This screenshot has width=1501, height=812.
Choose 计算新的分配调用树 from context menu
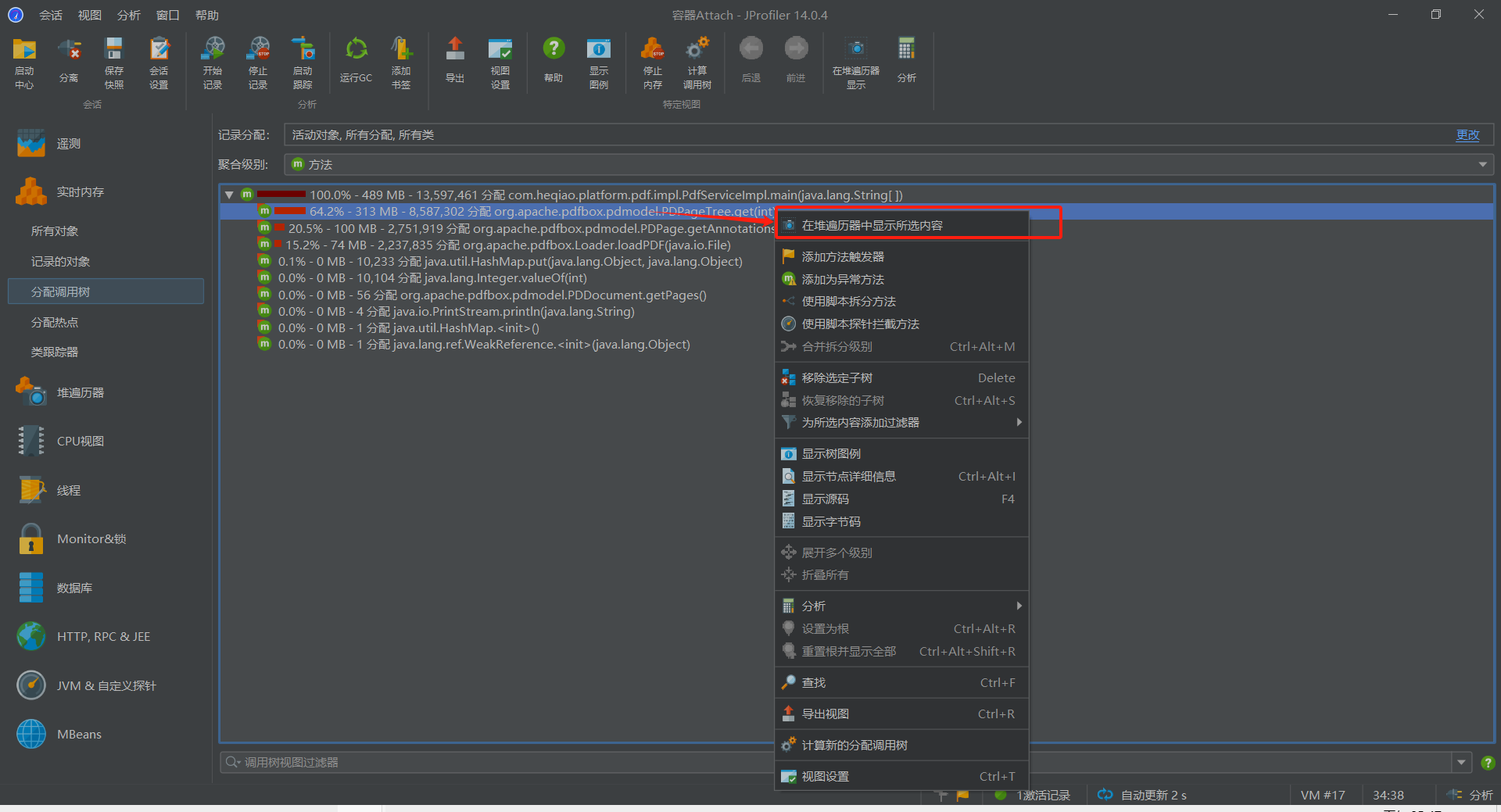[901, 745]
